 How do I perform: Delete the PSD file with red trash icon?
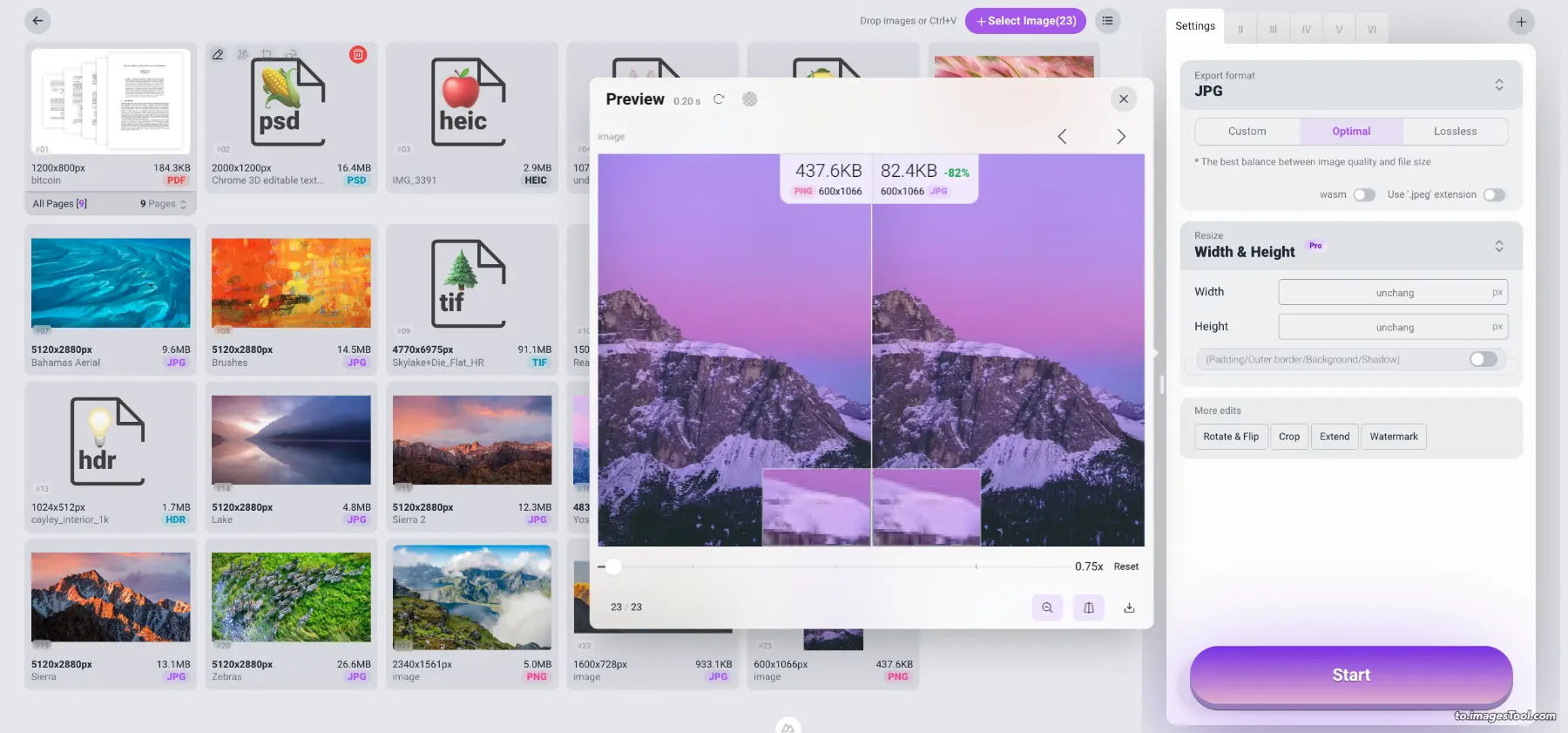tap(357, 55)
